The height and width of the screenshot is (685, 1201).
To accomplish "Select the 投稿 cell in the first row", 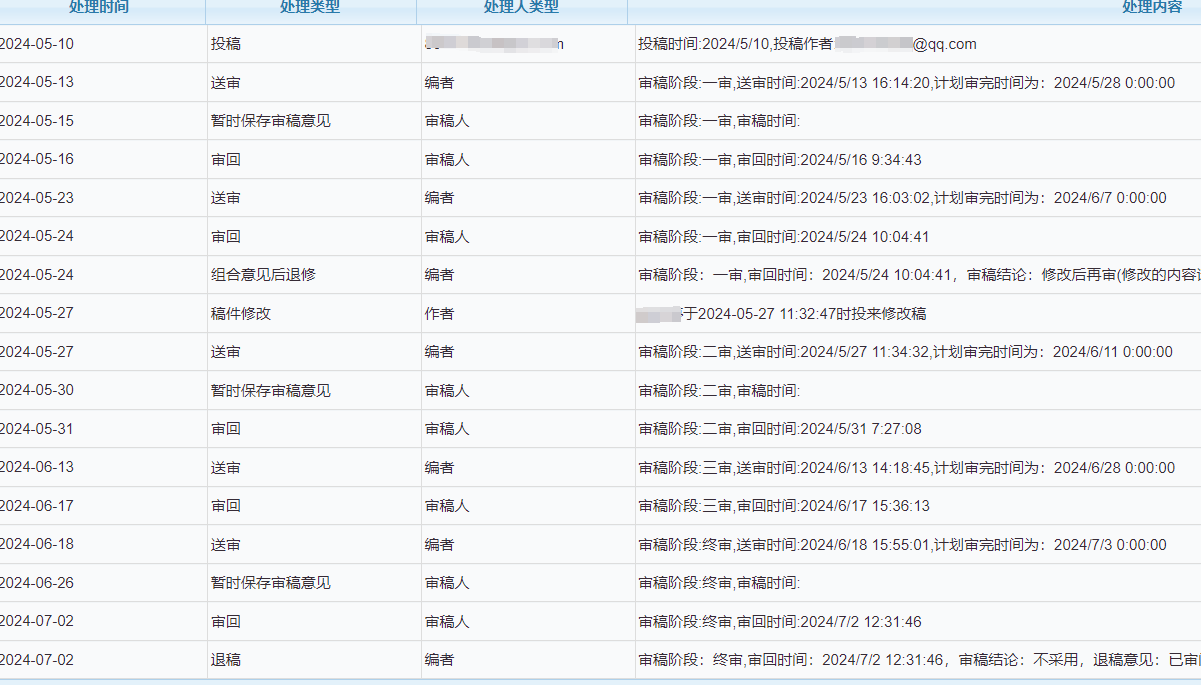I will click(226, 44).
